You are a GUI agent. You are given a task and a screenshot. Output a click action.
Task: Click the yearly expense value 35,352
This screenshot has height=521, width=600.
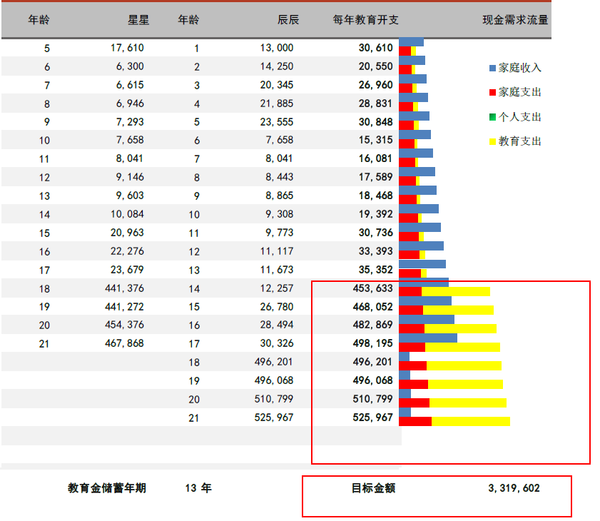376,270
